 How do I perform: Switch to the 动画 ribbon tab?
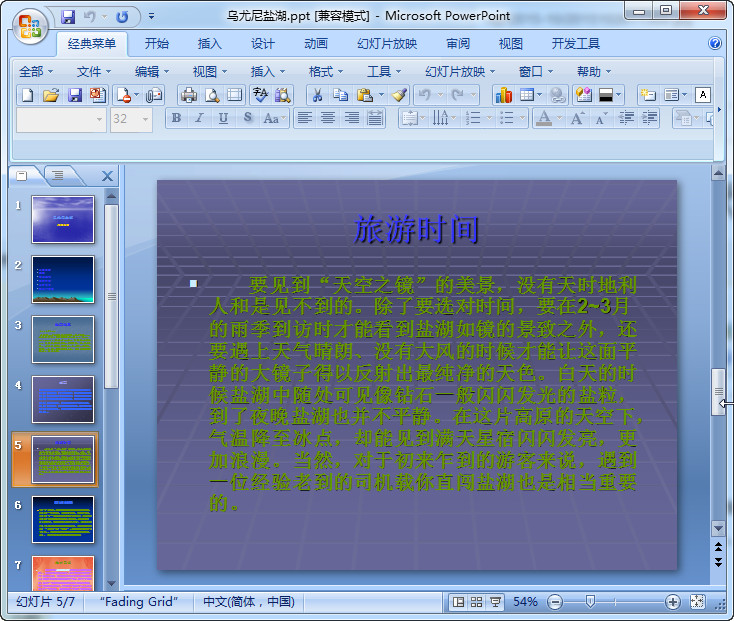pos(316,44)
